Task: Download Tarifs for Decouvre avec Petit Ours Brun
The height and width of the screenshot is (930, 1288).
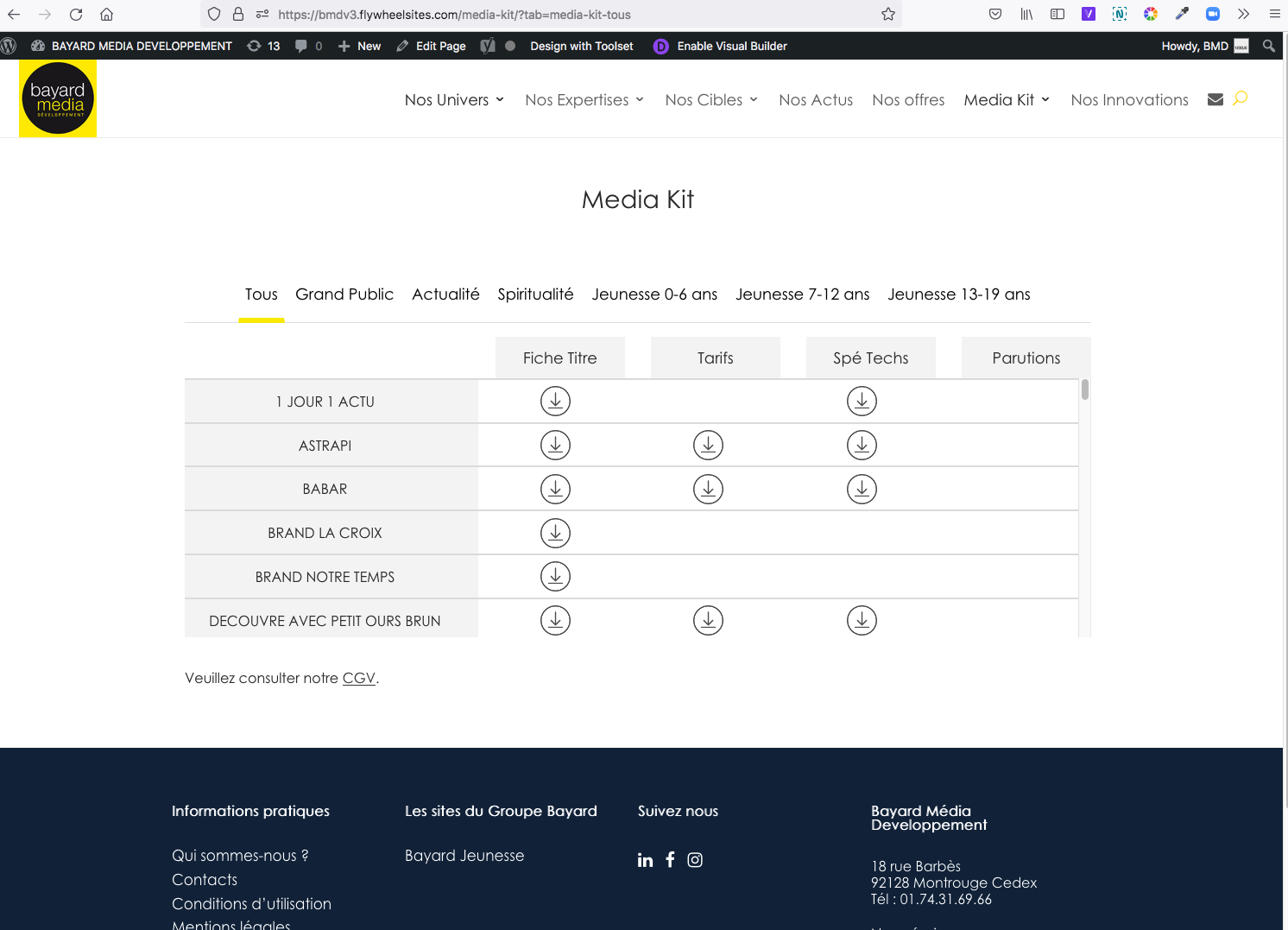Action: click(x=708, y=620)
